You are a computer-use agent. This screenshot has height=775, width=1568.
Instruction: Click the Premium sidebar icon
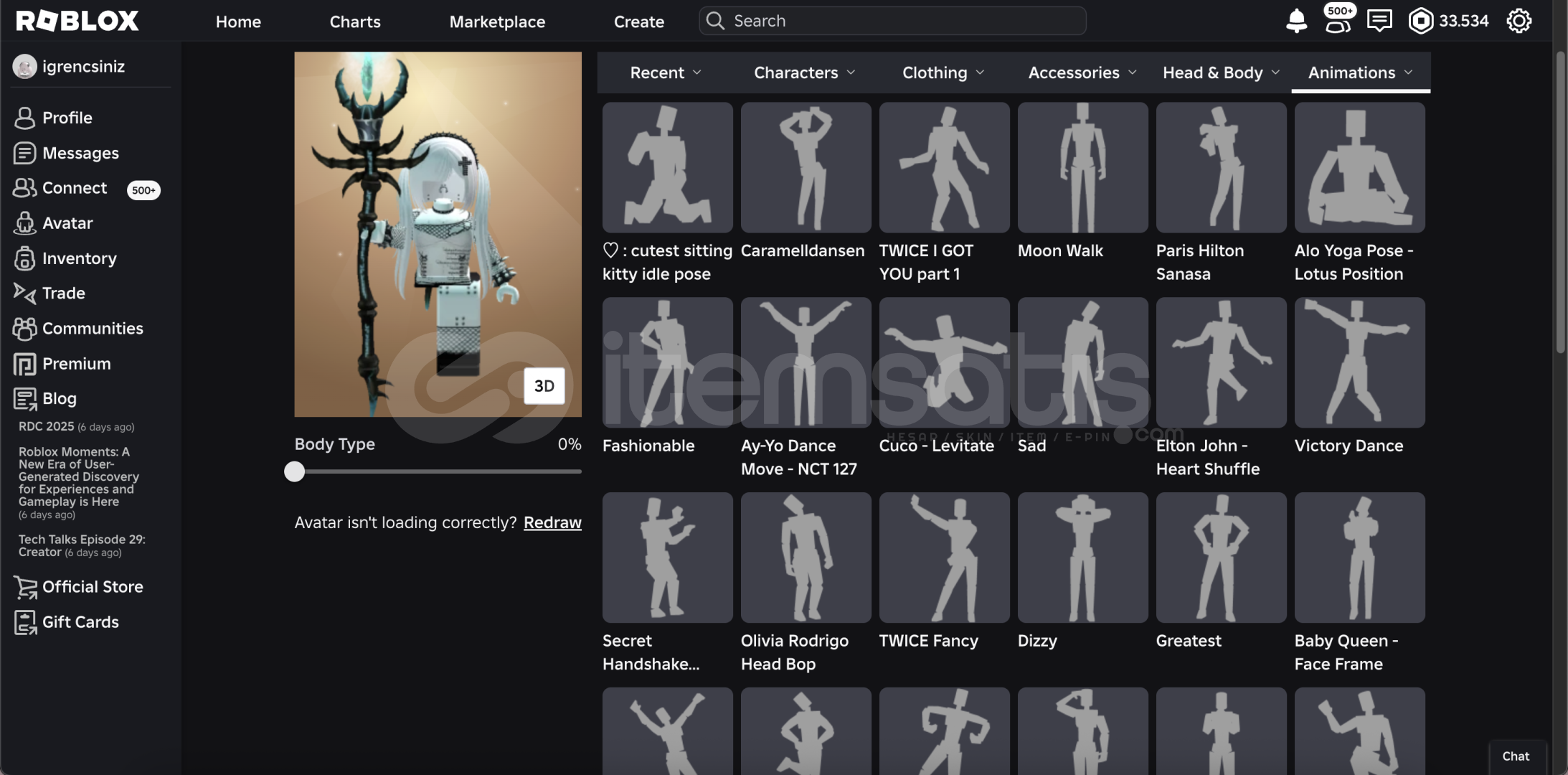24,364
